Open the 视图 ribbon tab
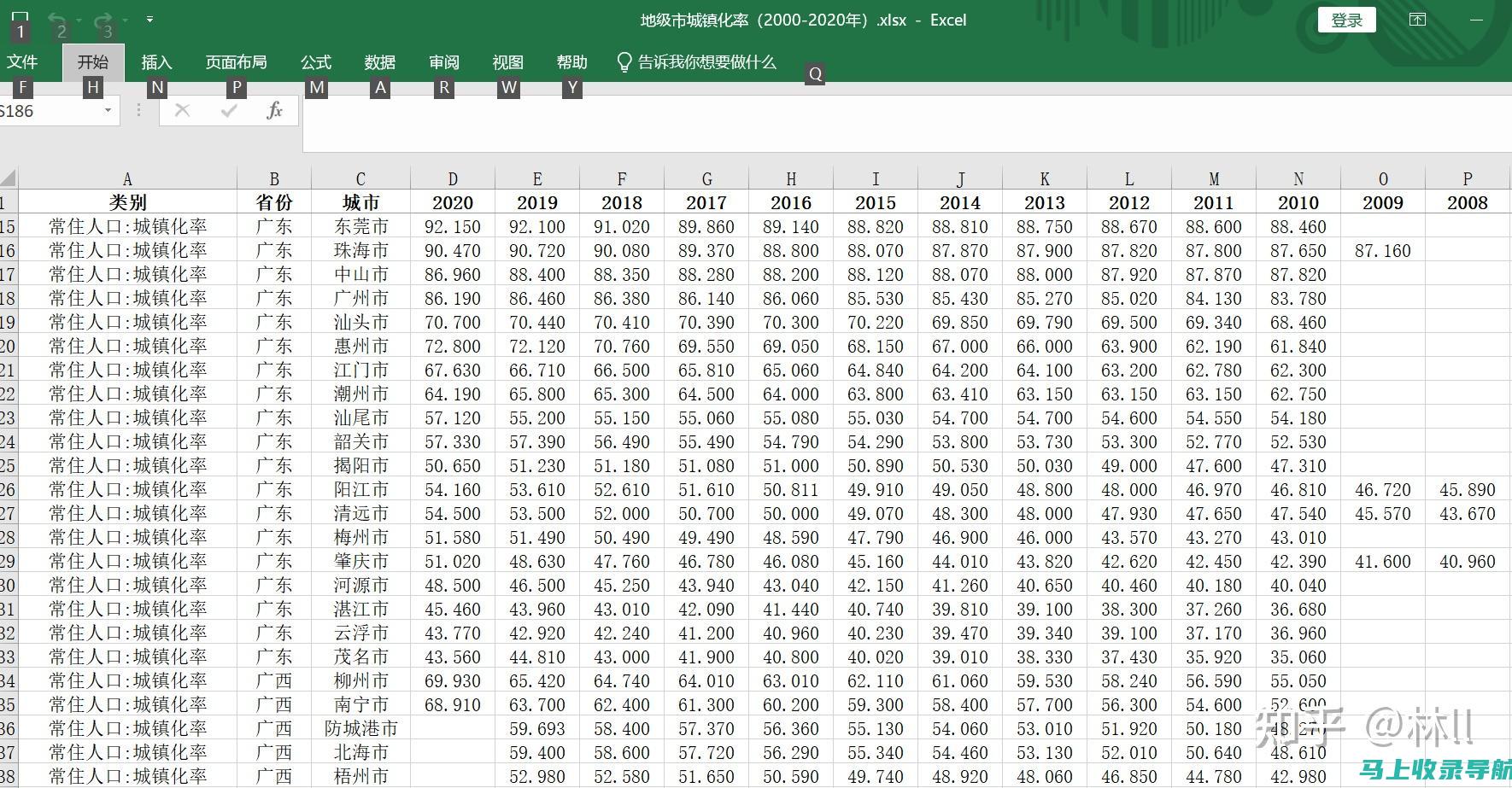The width and height of the screenshot is (1512, 788). click(x=507, y=62)
